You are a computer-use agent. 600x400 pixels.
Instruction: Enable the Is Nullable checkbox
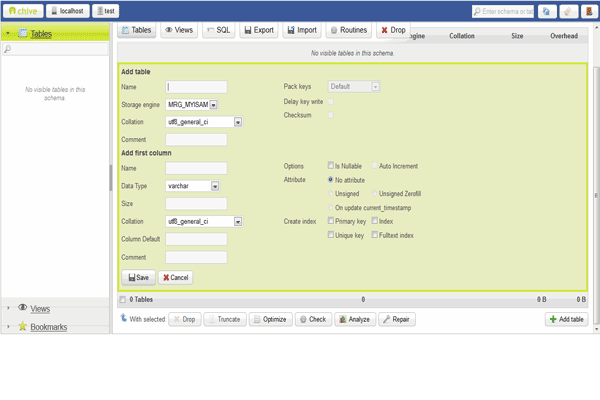coord(331,166)
